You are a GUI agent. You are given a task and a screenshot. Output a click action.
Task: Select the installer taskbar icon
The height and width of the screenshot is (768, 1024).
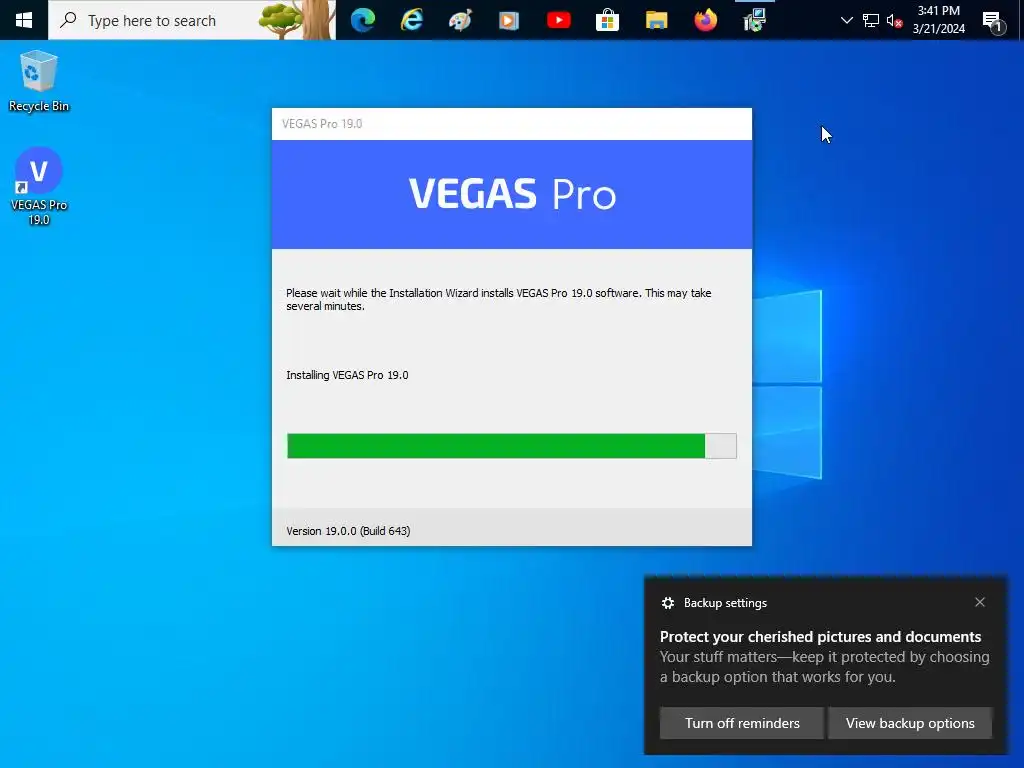pyautogui.click(x=754, y=20)
